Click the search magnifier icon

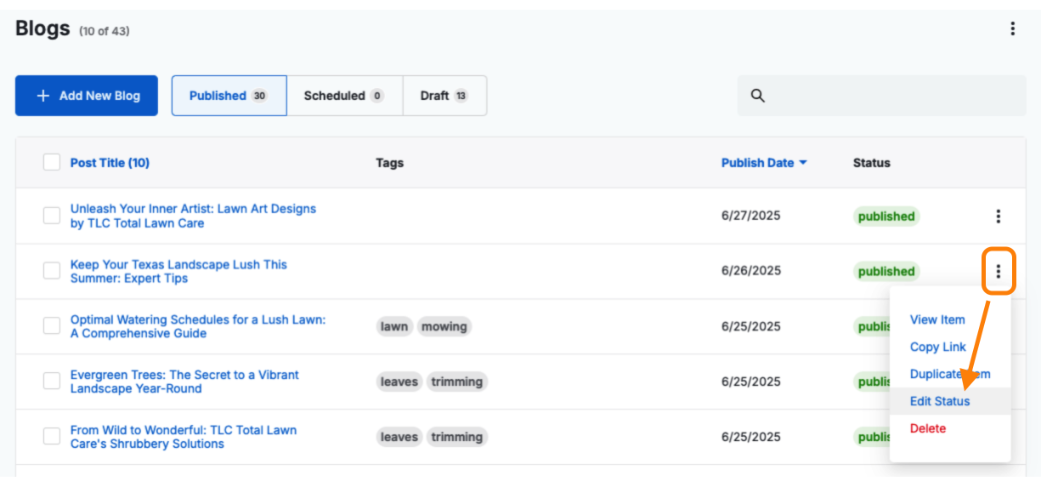tap(757, 96)
